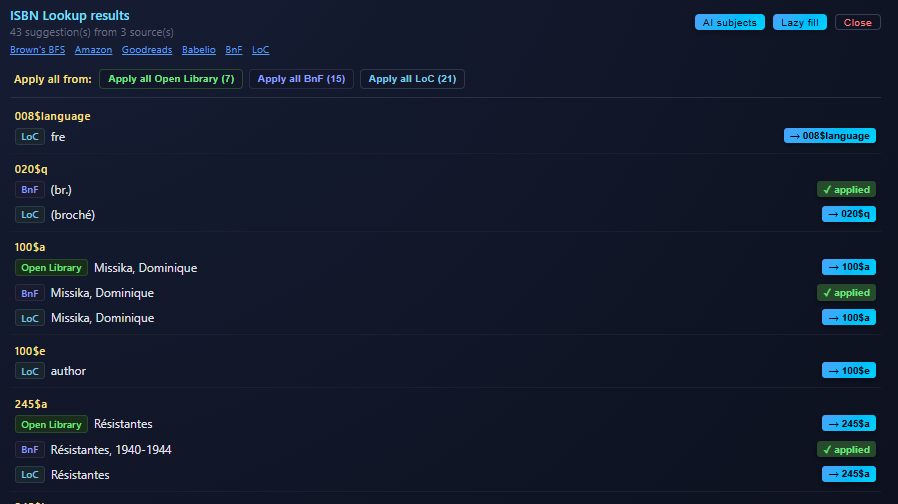Apply all Open Library suggestions
Viewport: 898px width, 504px height.
(171, 79)
